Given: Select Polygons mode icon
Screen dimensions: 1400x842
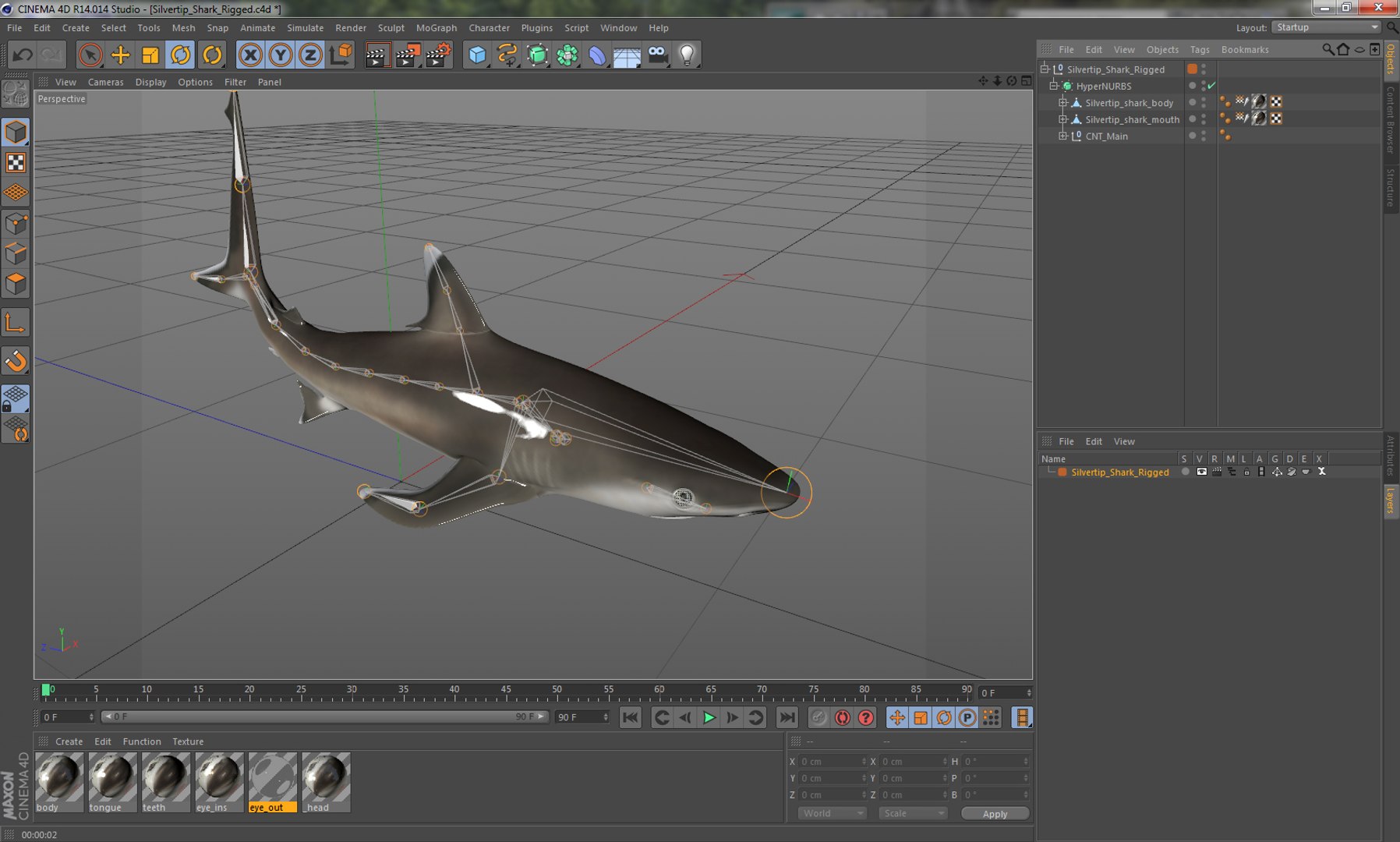Looking at the screenshot, I should pos(16,284).
